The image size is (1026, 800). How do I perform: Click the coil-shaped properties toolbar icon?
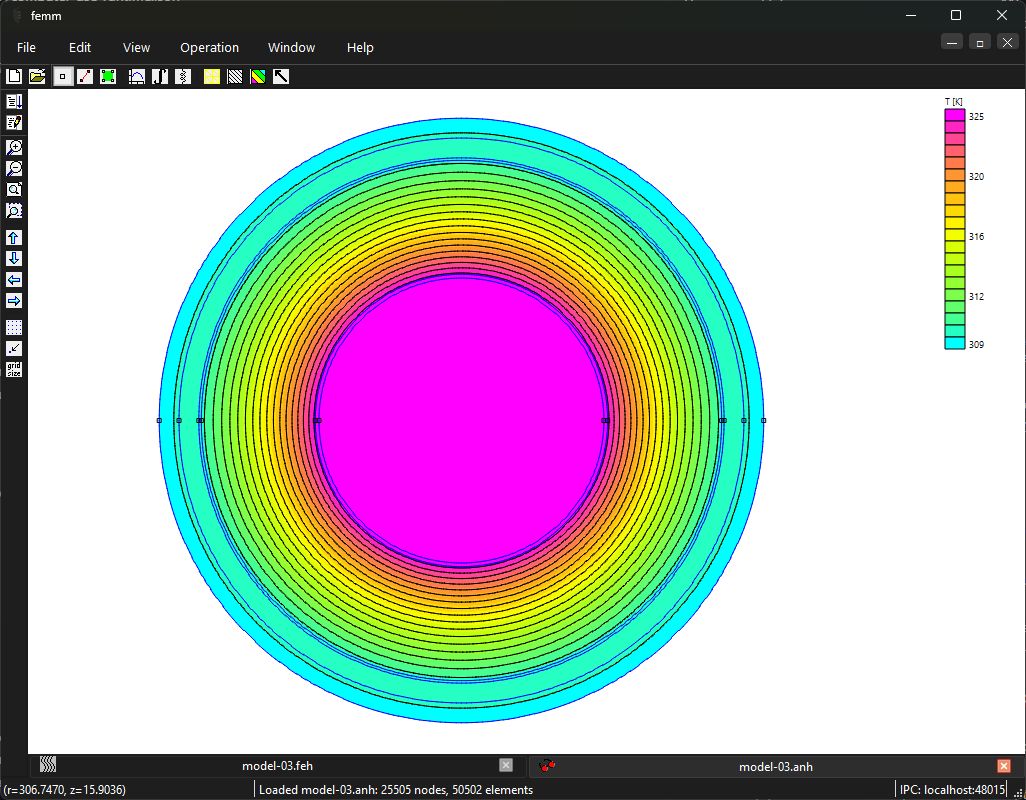coord(183,77)
